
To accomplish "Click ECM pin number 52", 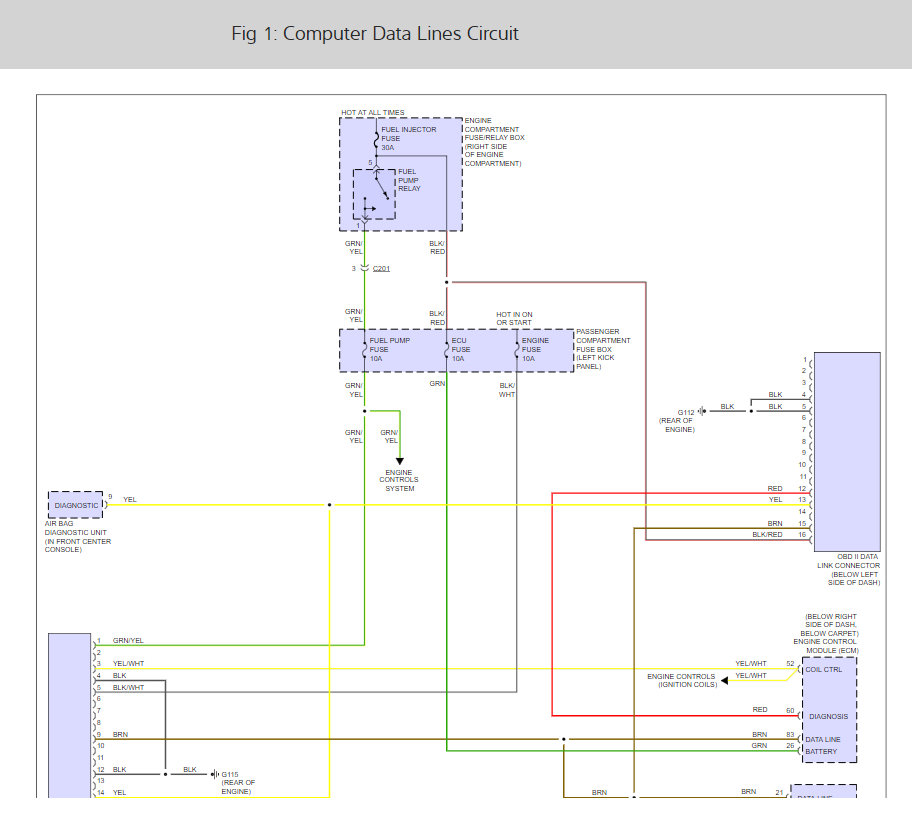I will point(790,664).
